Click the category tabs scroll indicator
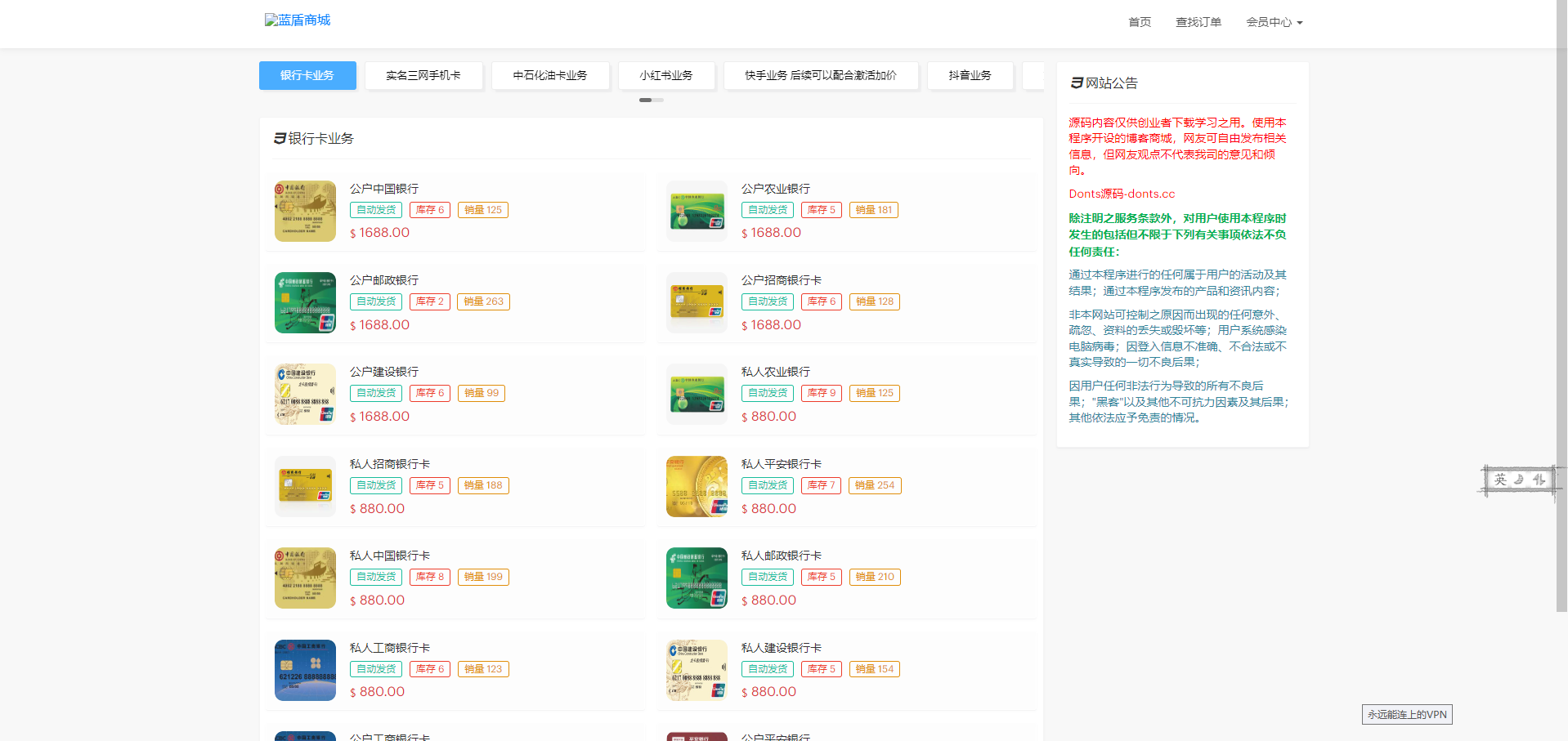Image resolution: width=1568 pixels, height=741 pixels. pos(652,100)
